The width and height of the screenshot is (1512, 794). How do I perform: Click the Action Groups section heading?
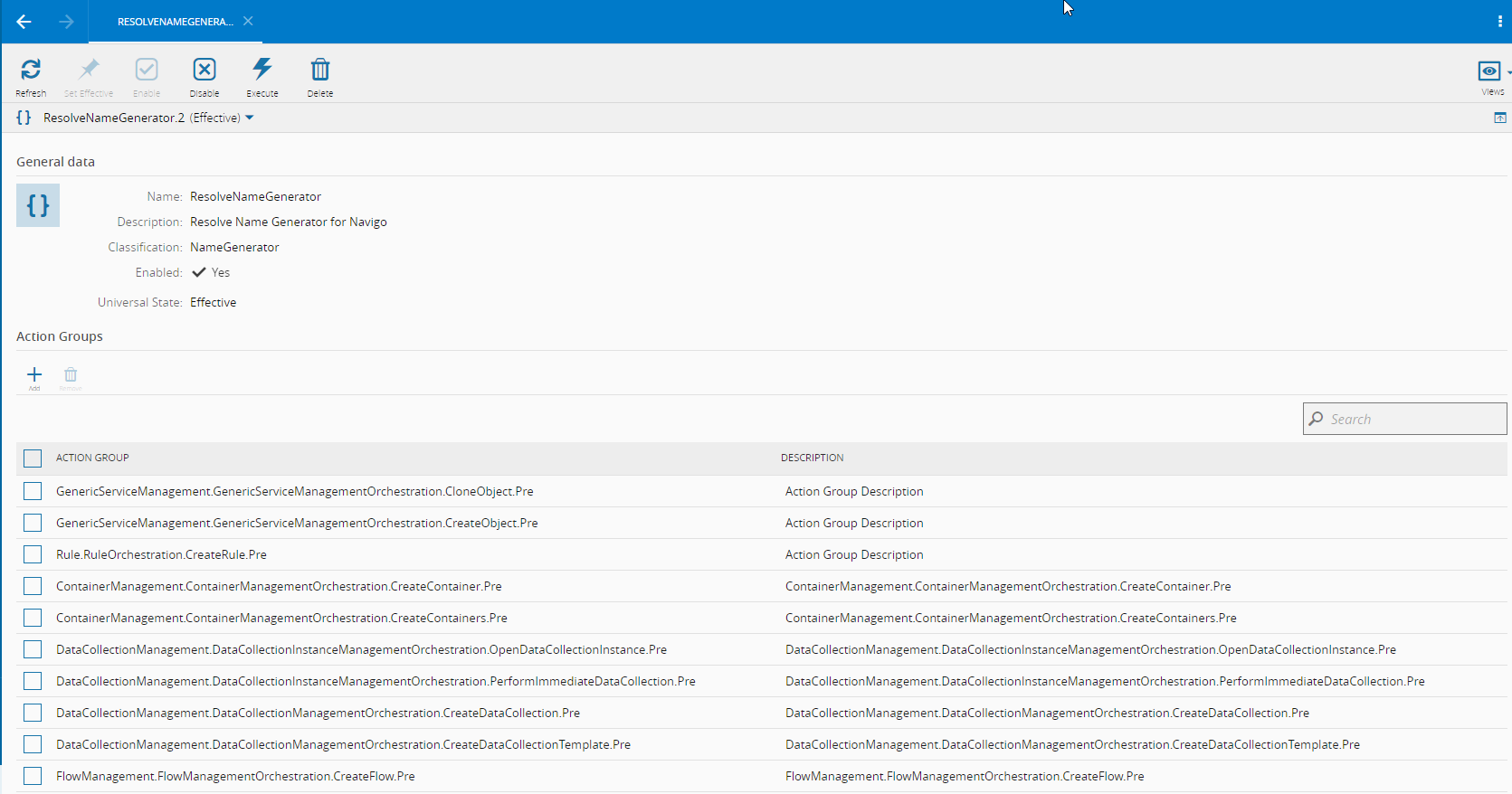pyautogui.click(x=60, y=336)
